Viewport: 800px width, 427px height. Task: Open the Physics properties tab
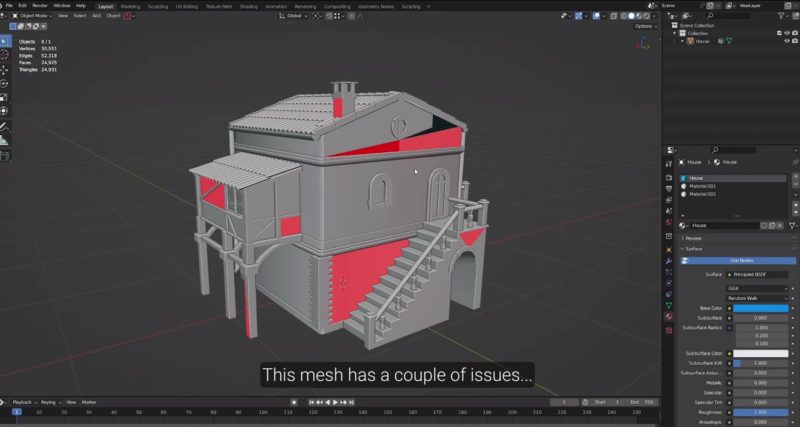coord(669,283)
